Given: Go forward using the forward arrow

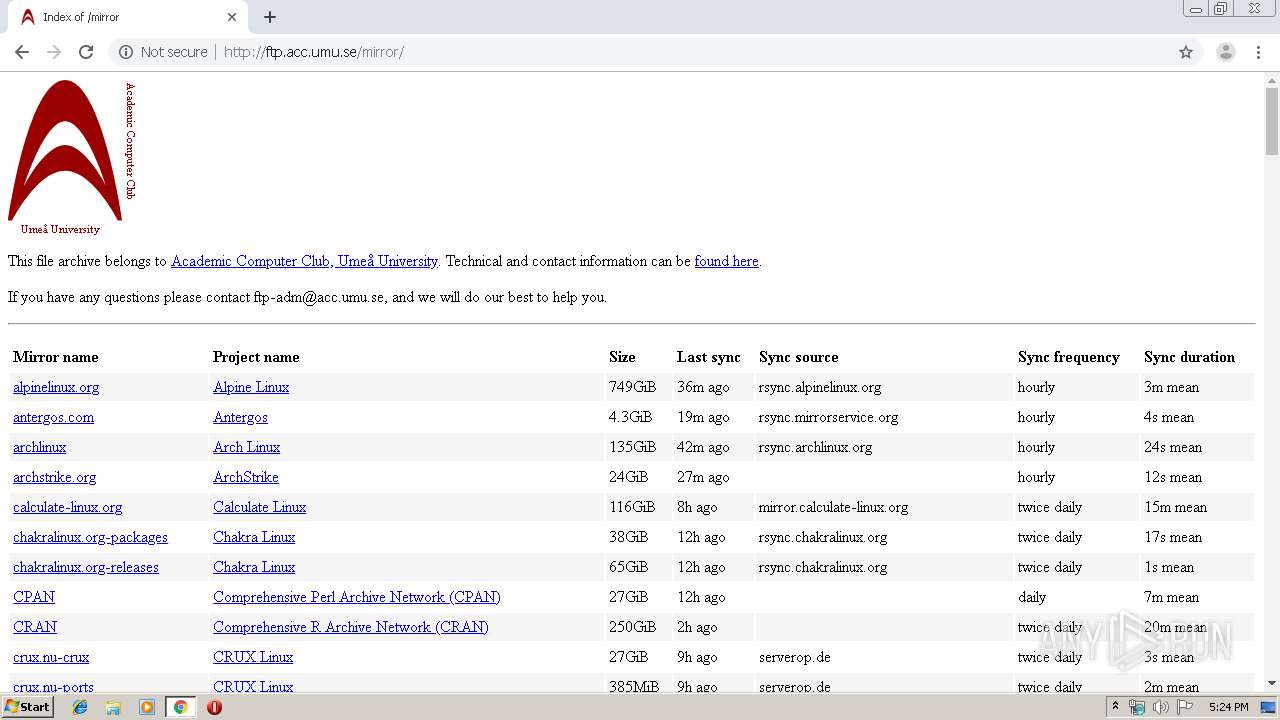Looking at the screenshot, I should coord(54,52).
